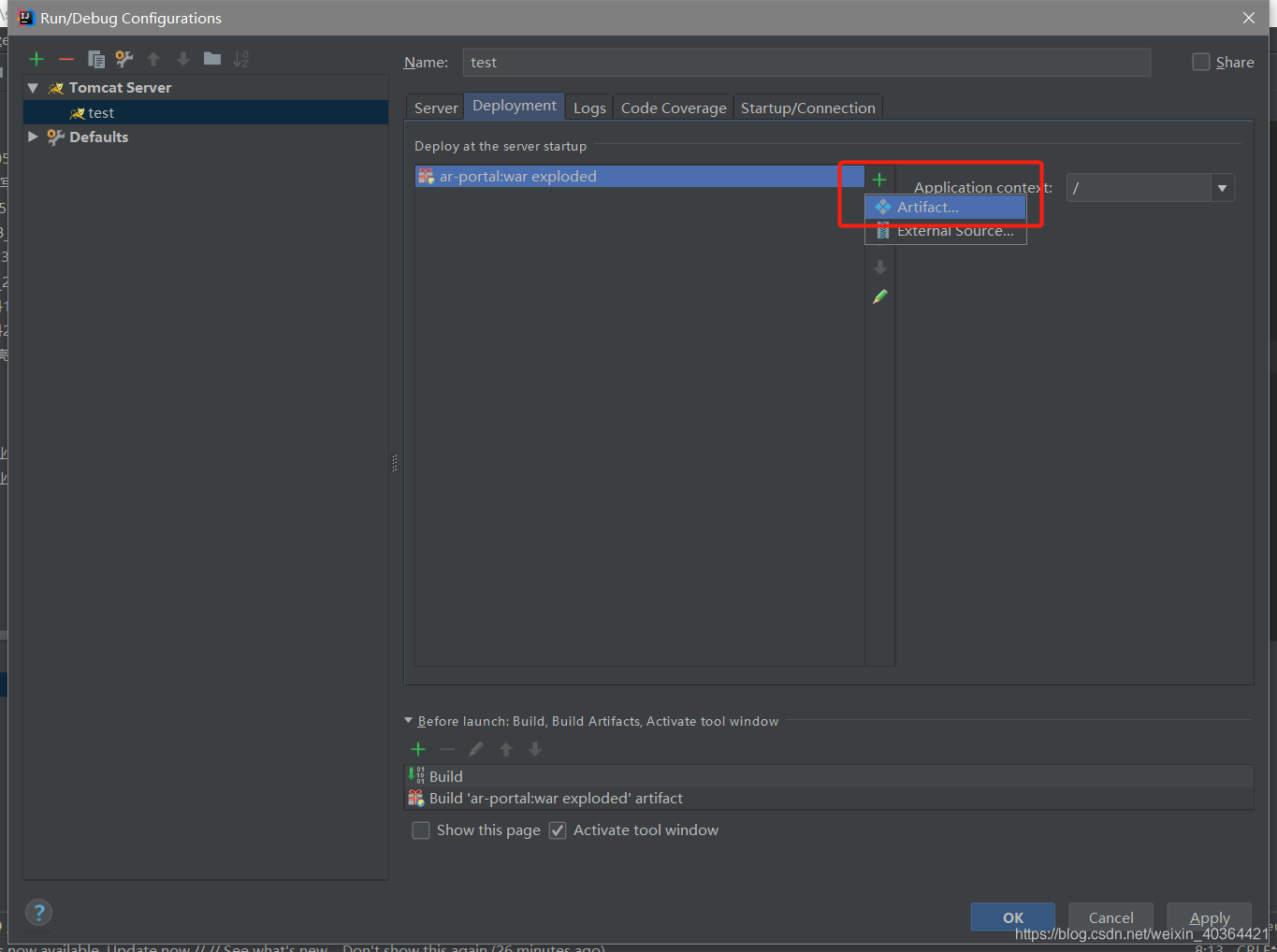Expand the Defaults tree node

(33, 137)
